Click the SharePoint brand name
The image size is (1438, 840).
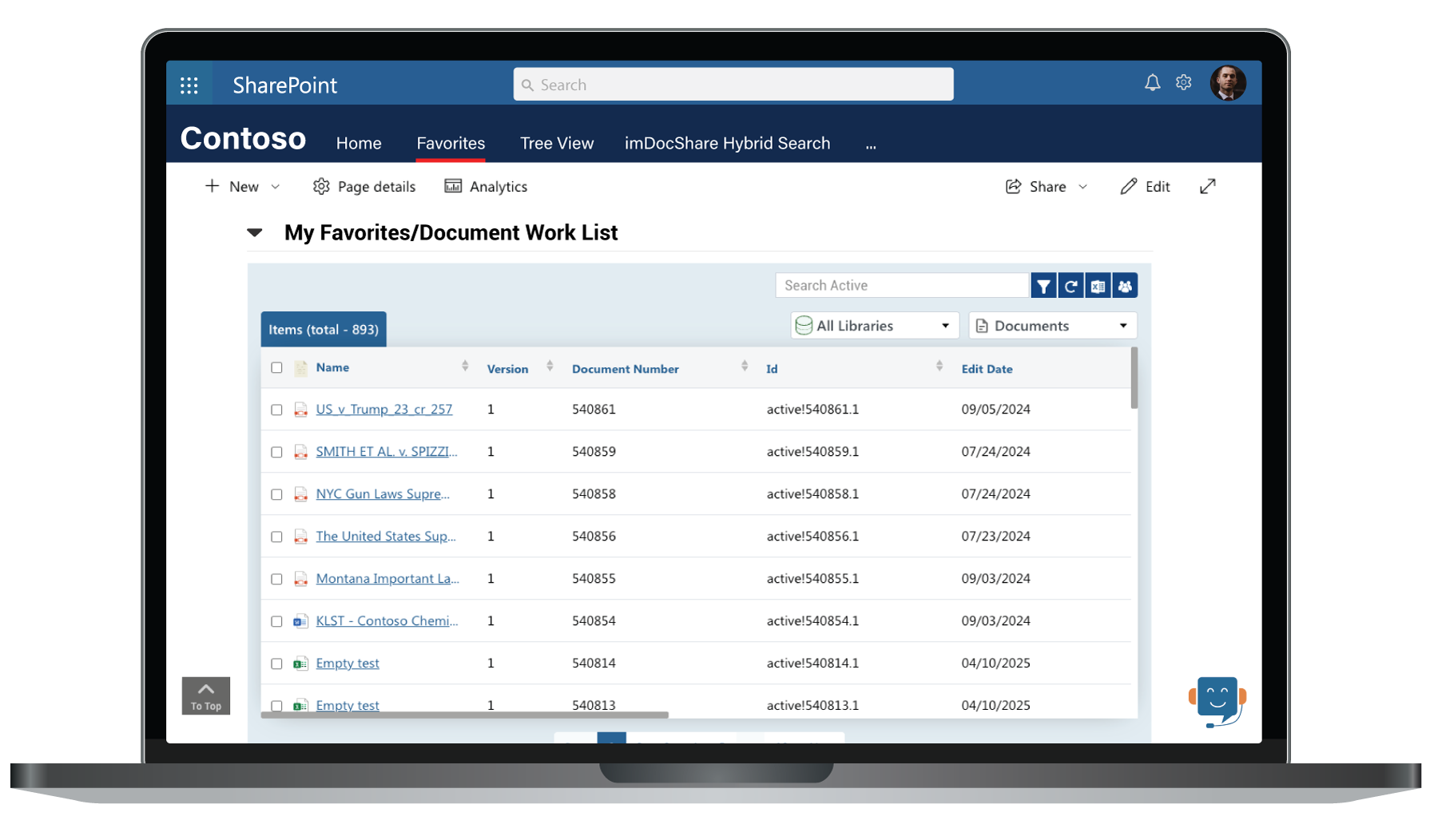[x=285, y=85]
